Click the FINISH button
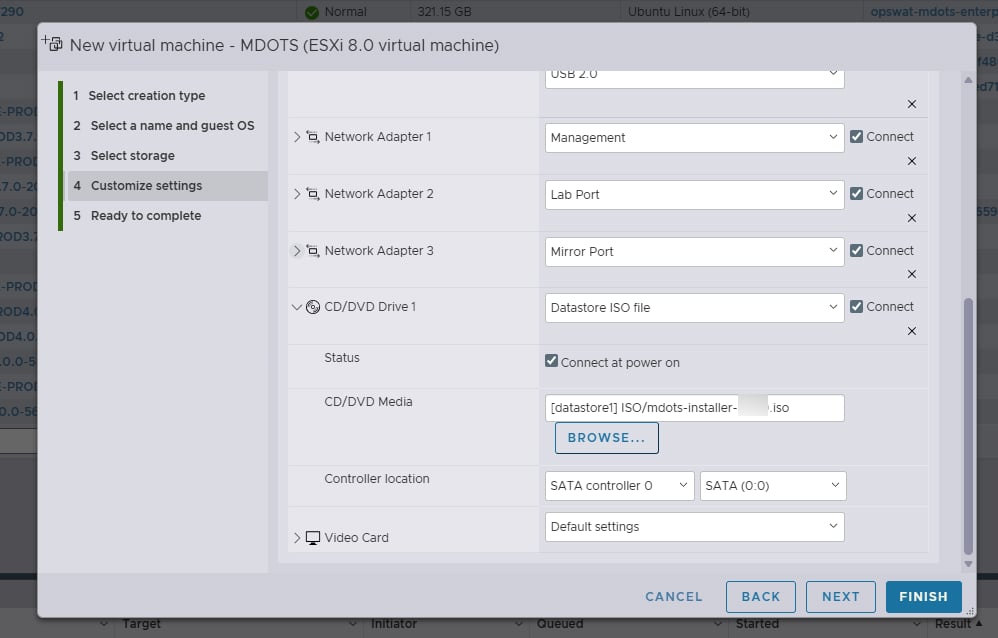This screenshot has width=998, height=638. pyautogui.click(x=924, y=597)
